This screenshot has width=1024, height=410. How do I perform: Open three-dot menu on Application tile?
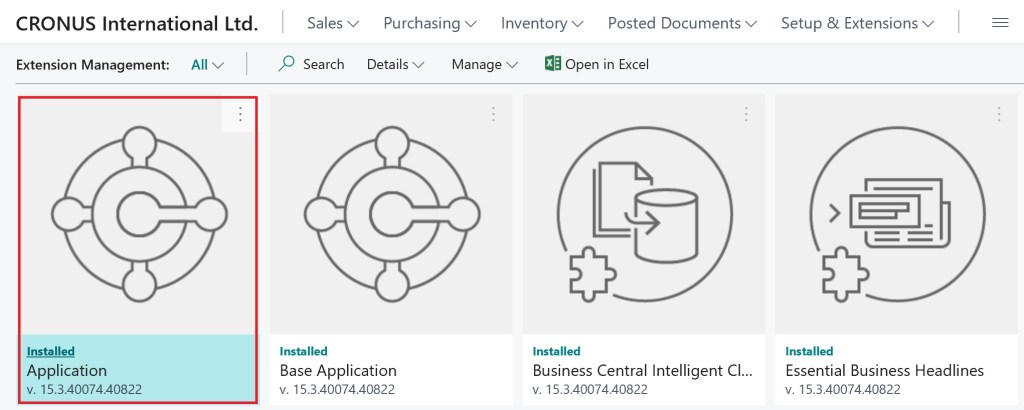tap(240, 115)
